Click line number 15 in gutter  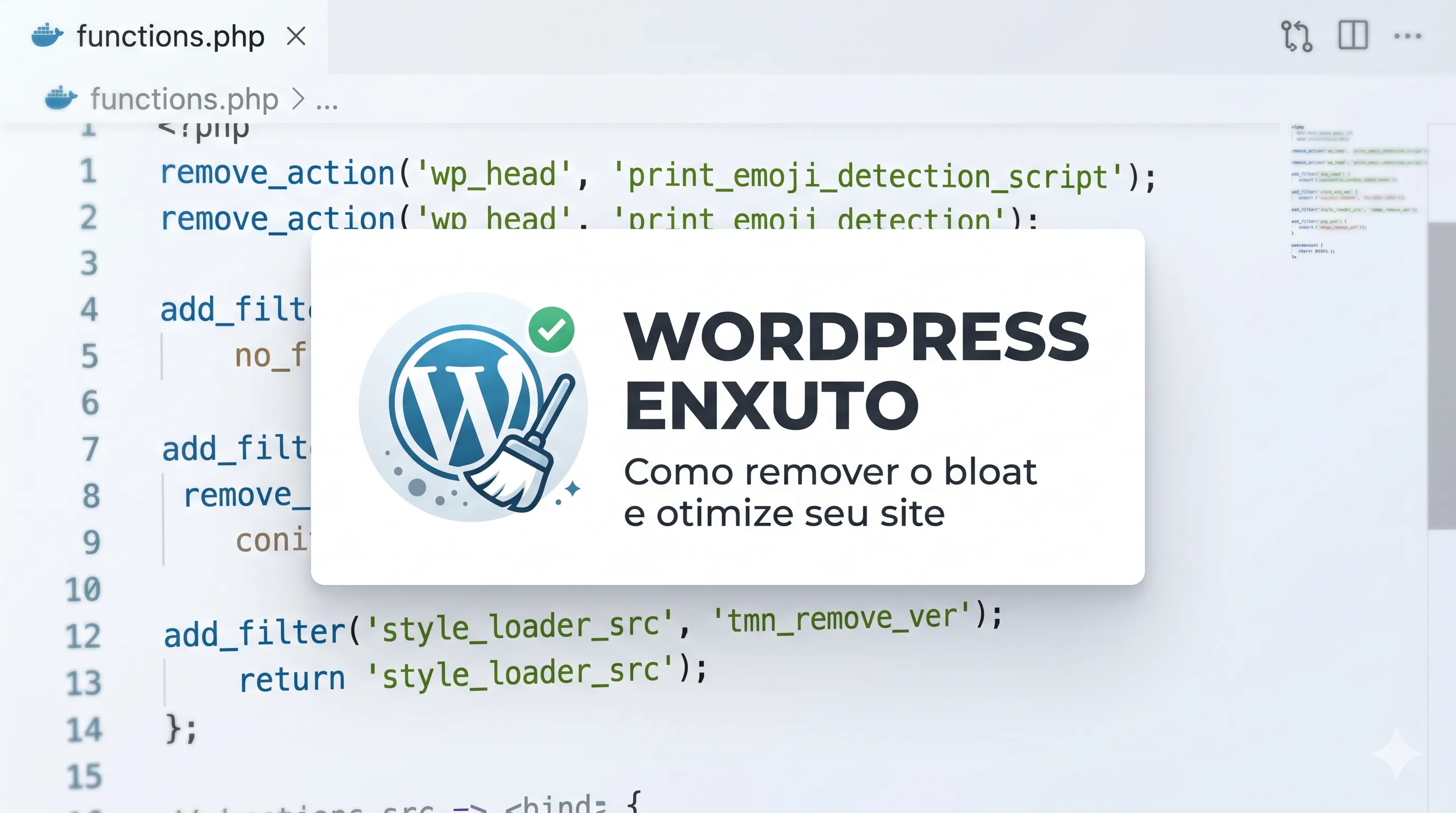[x=84, y=776]
